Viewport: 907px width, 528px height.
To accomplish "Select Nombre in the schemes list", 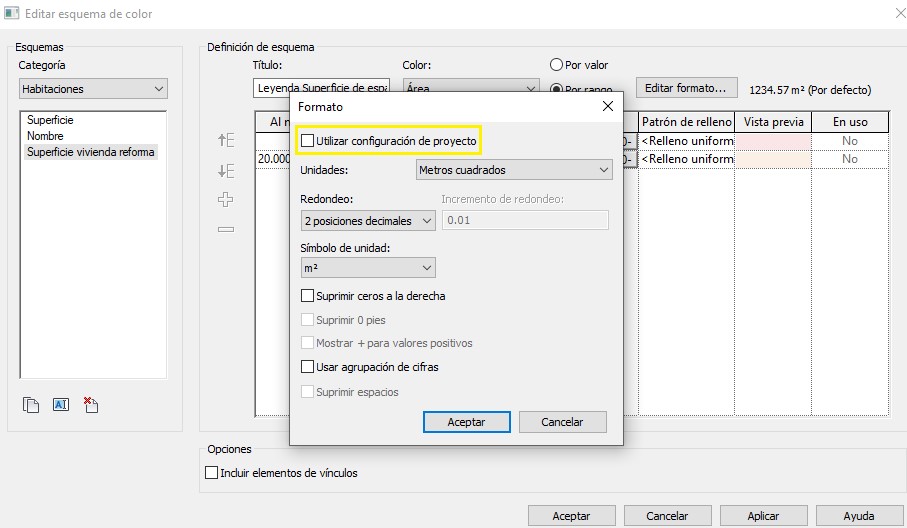I will [45, 136].
